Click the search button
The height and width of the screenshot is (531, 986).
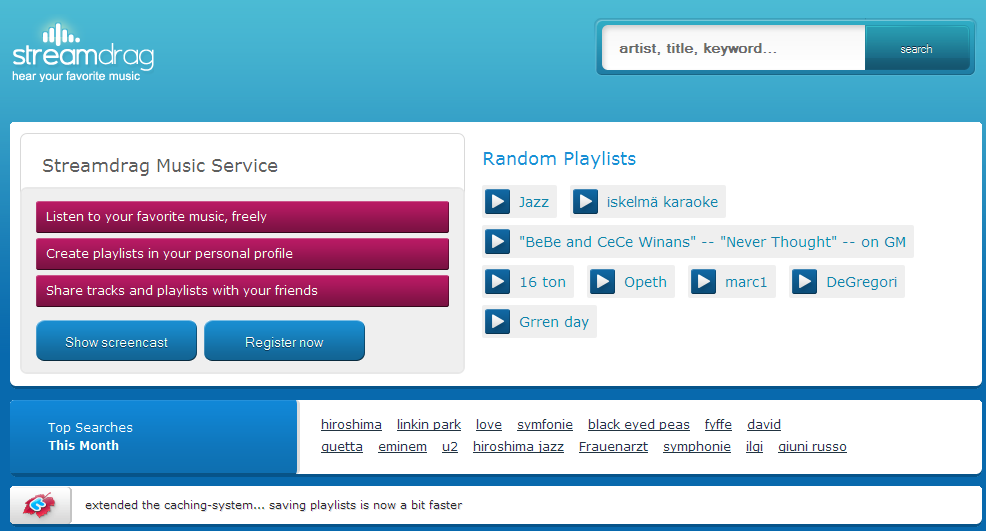[916, 49]
